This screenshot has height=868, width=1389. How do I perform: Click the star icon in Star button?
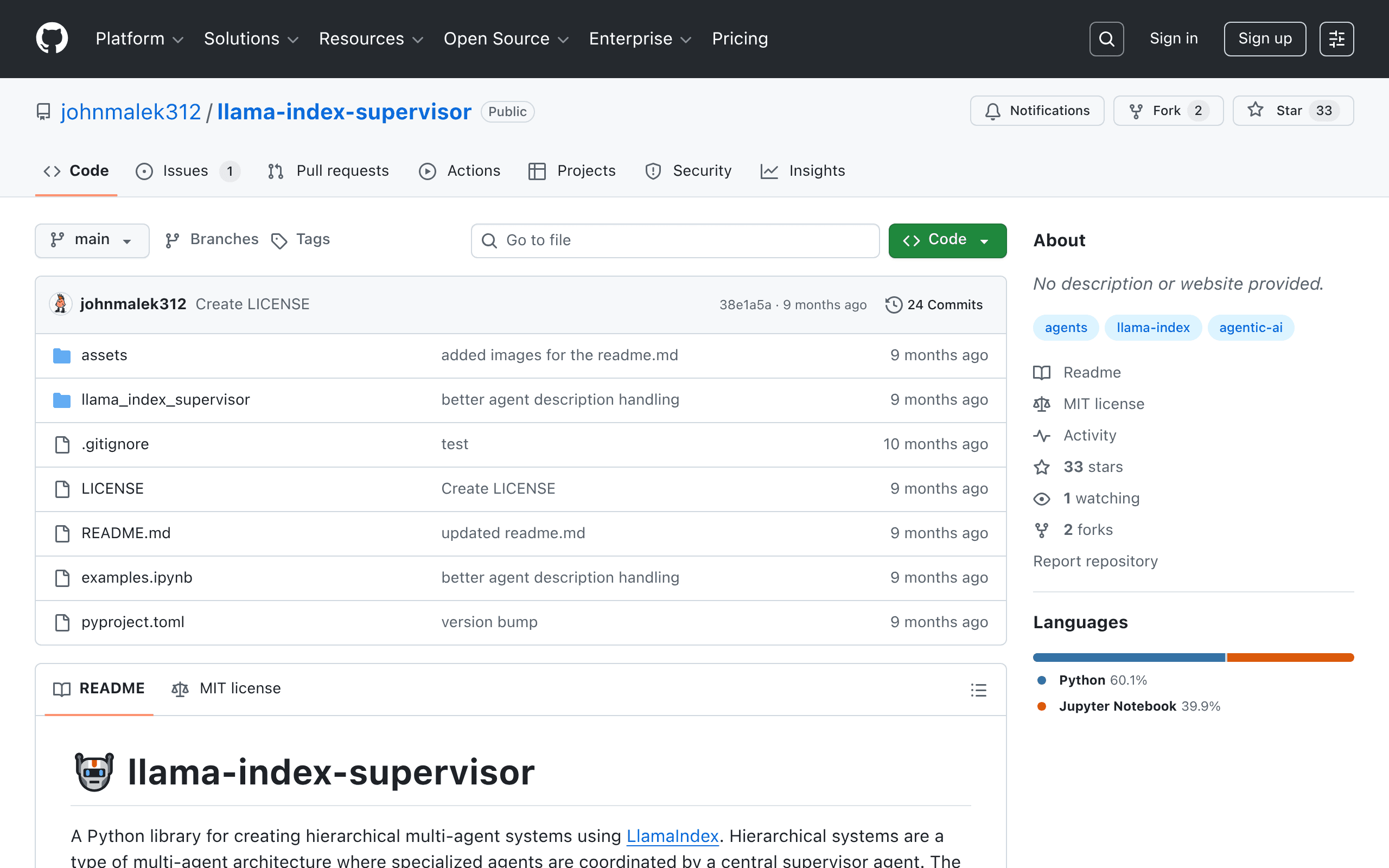[1256, 110]
